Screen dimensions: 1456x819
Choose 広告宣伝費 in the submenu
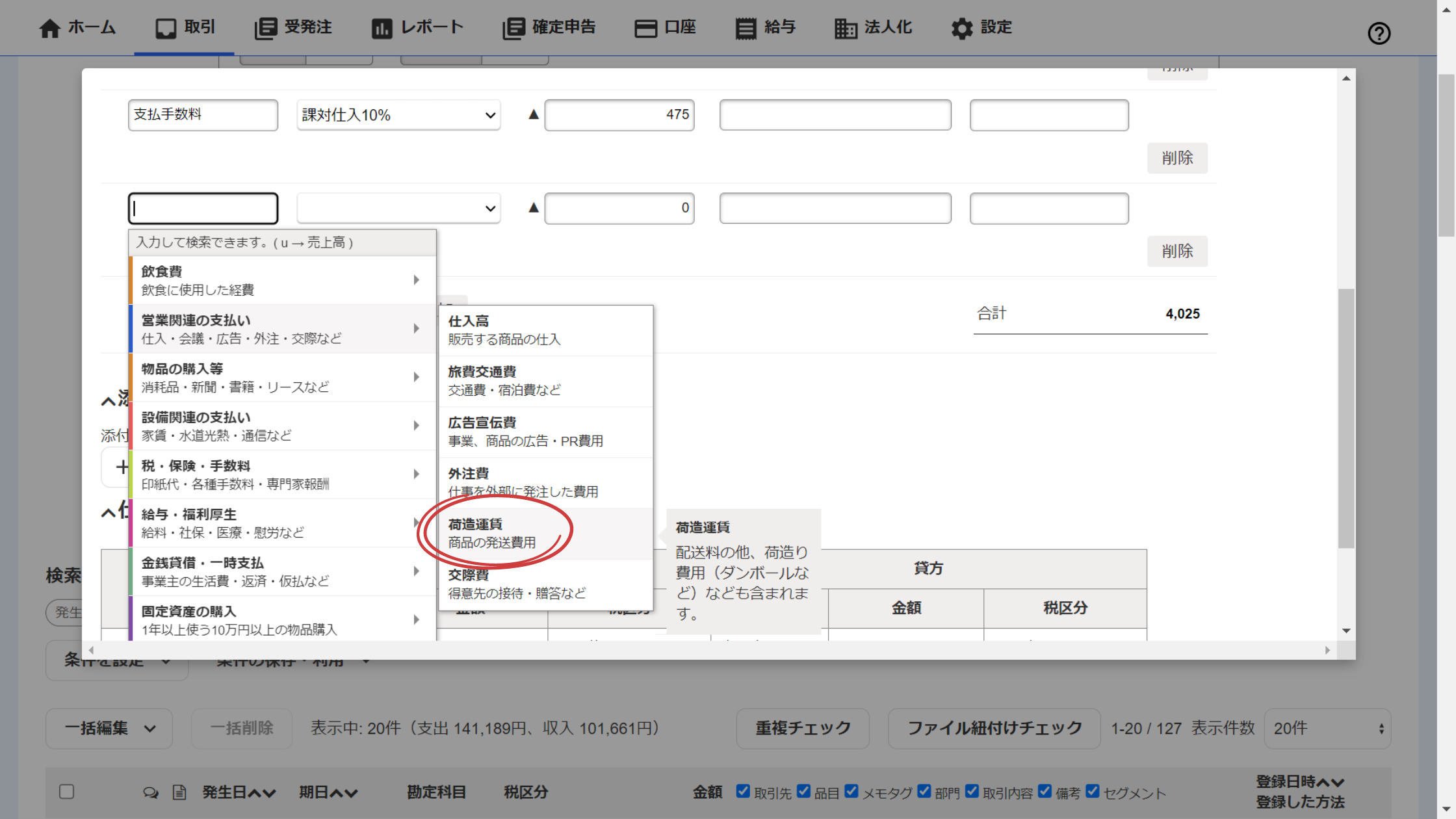point(545,432)
